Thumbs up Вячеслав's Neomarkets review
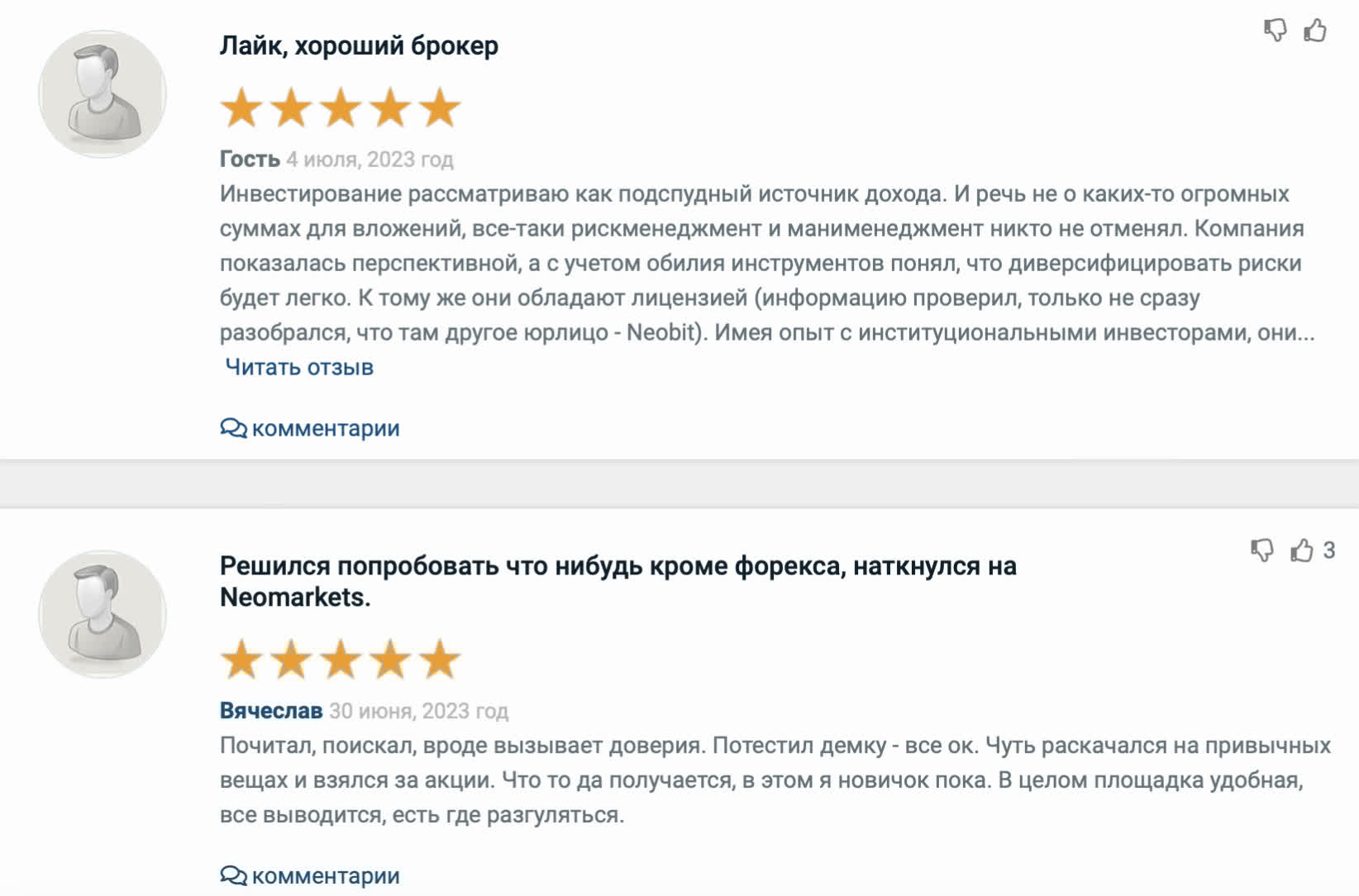 (1302, 550)
